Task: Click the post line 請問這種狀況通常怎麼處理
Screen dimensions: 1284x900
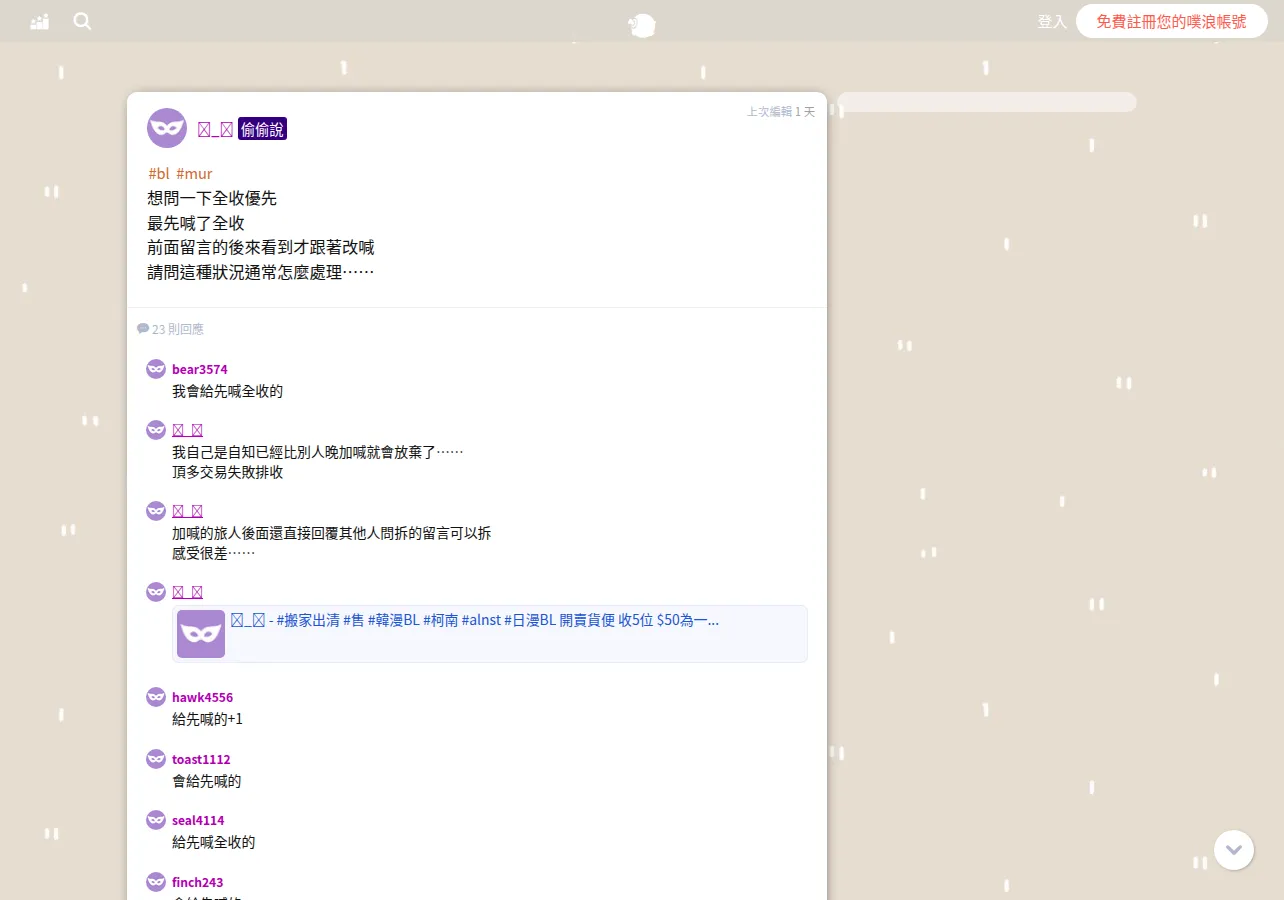Action: pyautogui.click(x=261, y=272)
